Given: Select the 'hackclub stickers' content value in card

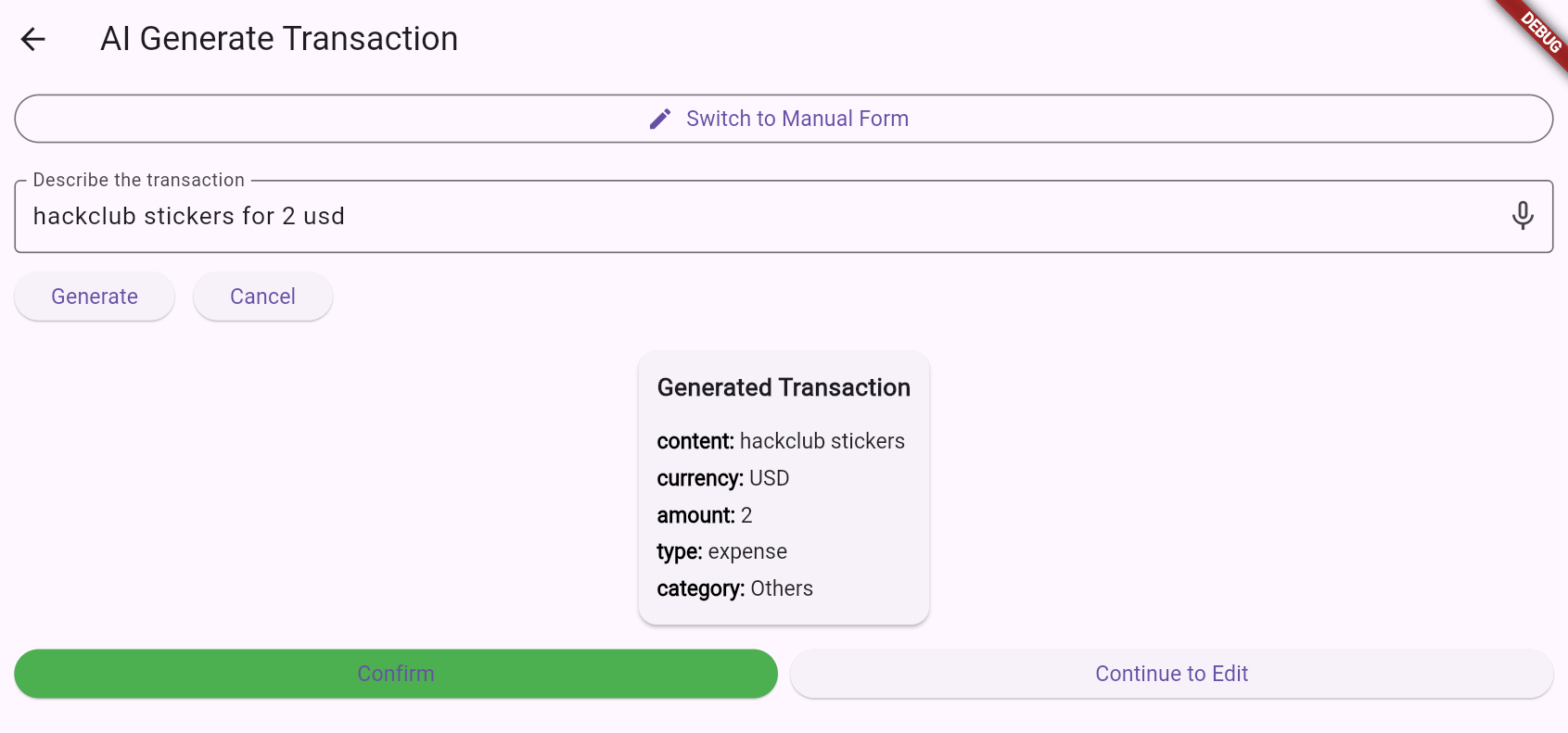Looking at the screenshot, I should 822,441.
